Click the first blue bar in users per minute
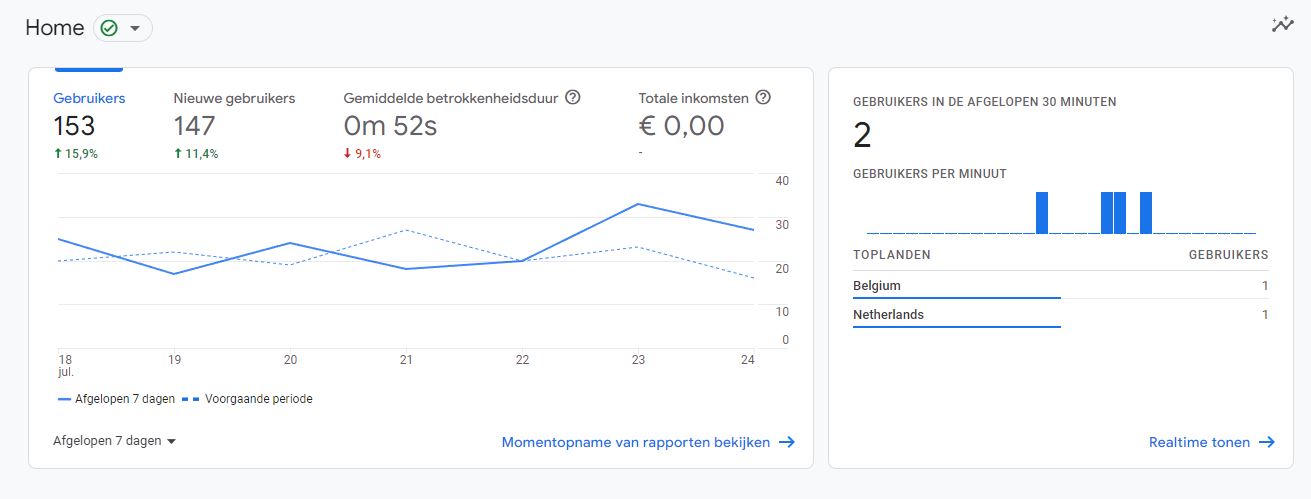The image size is (1311, 499). click(1042, 213)
